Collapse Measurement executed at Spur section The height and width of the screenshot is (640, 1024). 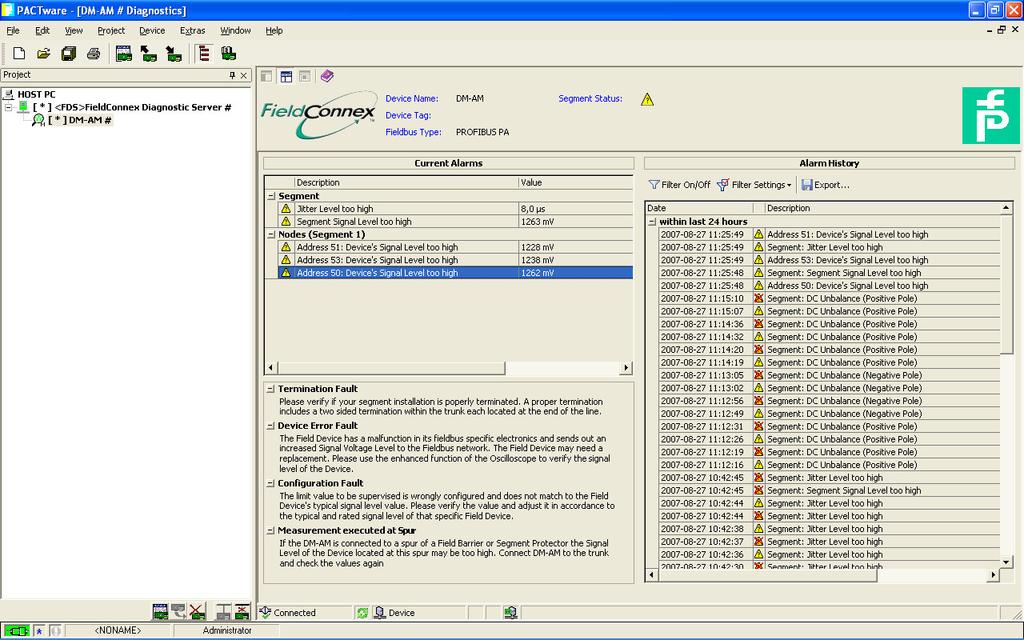(x=270, y=531)
